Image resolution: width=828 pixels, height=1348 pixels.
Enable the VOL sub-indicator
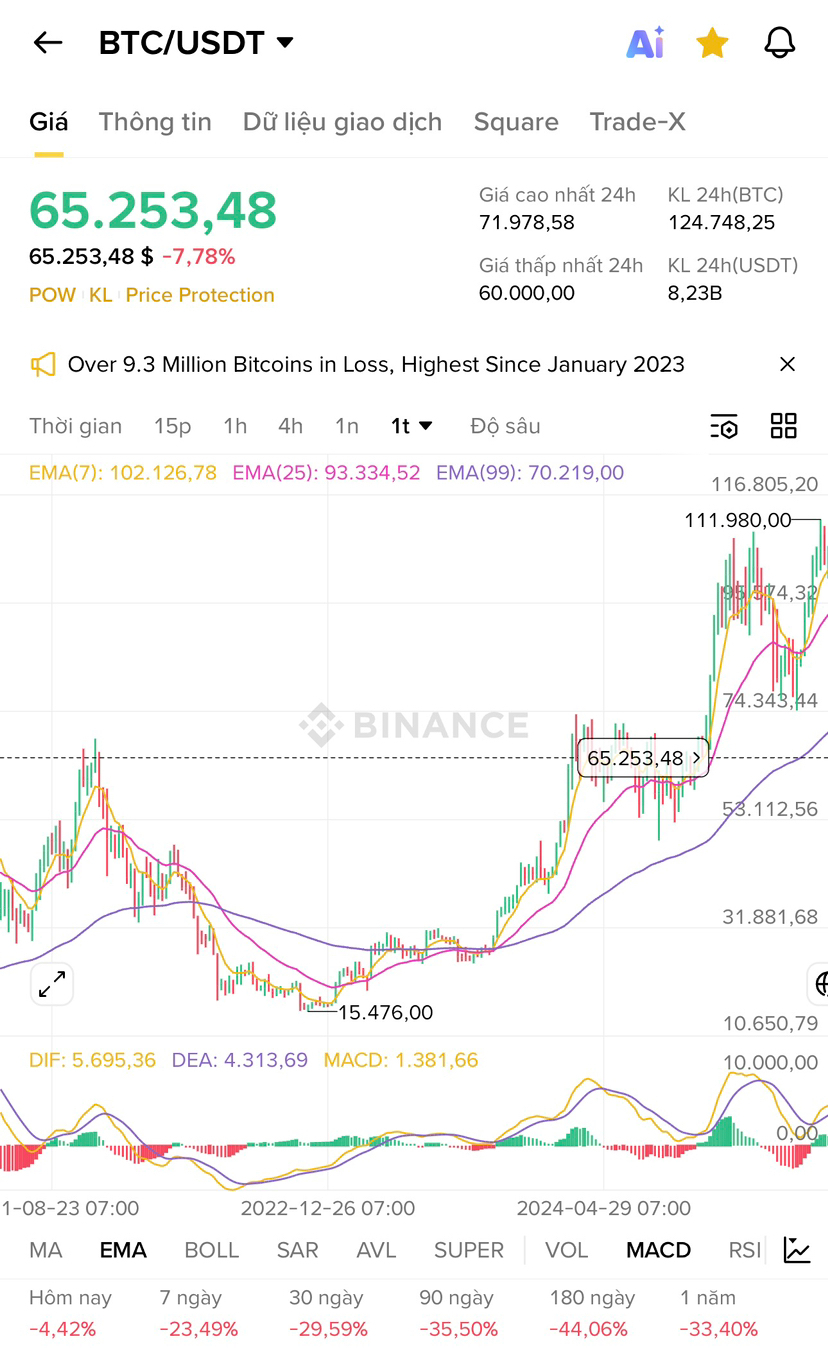[567, 1250]
